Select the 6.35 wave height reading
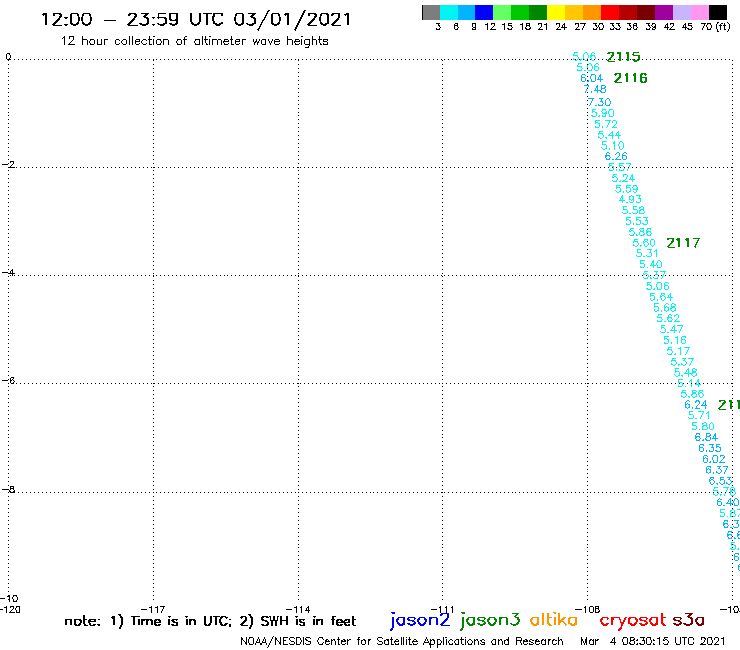The width and height of the screenshot is (740, 650). click(710, 448)
